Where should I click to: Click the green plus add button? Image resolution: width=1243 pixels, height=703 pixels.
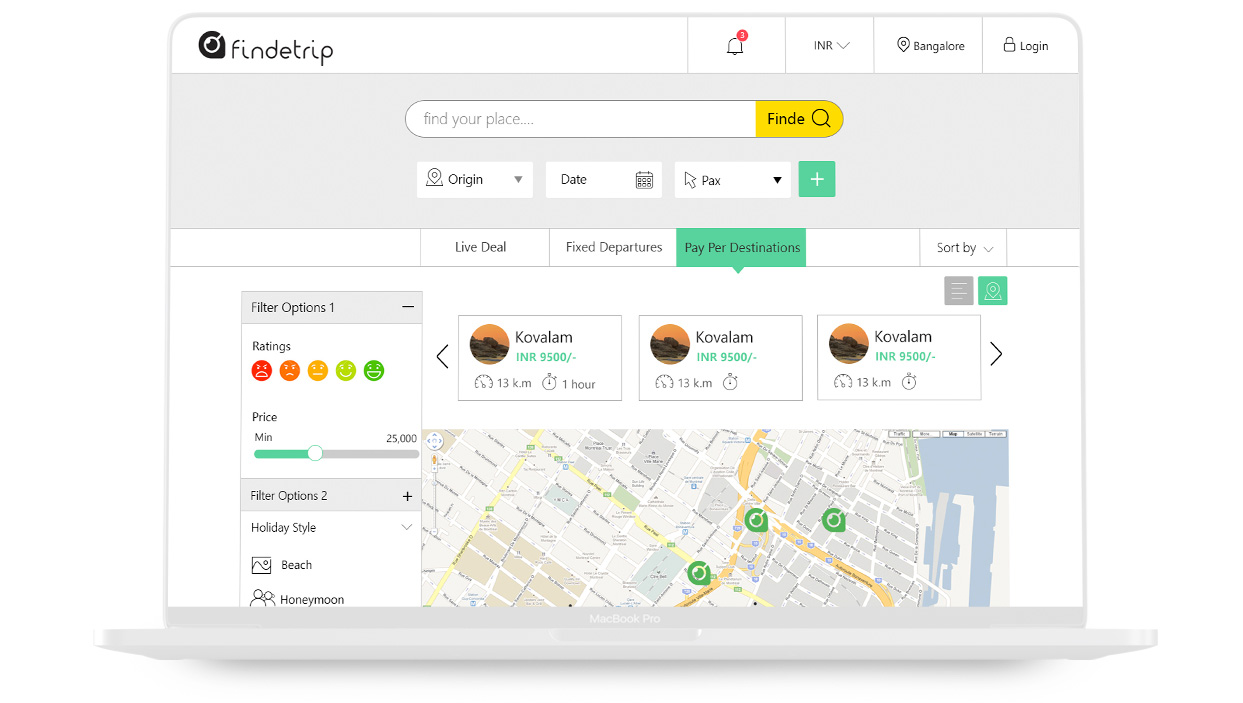point(816,179)
